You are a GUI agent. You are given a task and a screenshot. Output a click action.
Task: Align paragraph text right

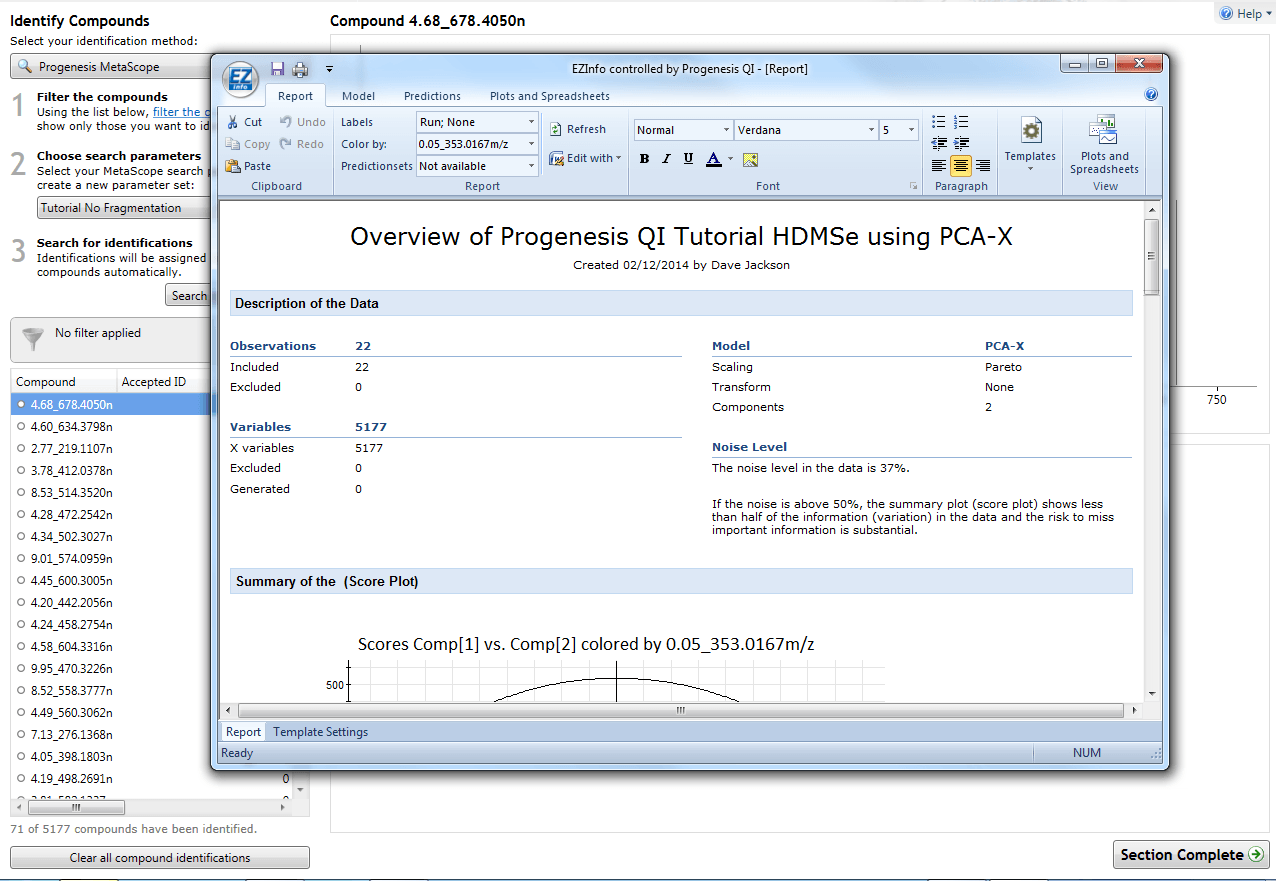[983, 165]
